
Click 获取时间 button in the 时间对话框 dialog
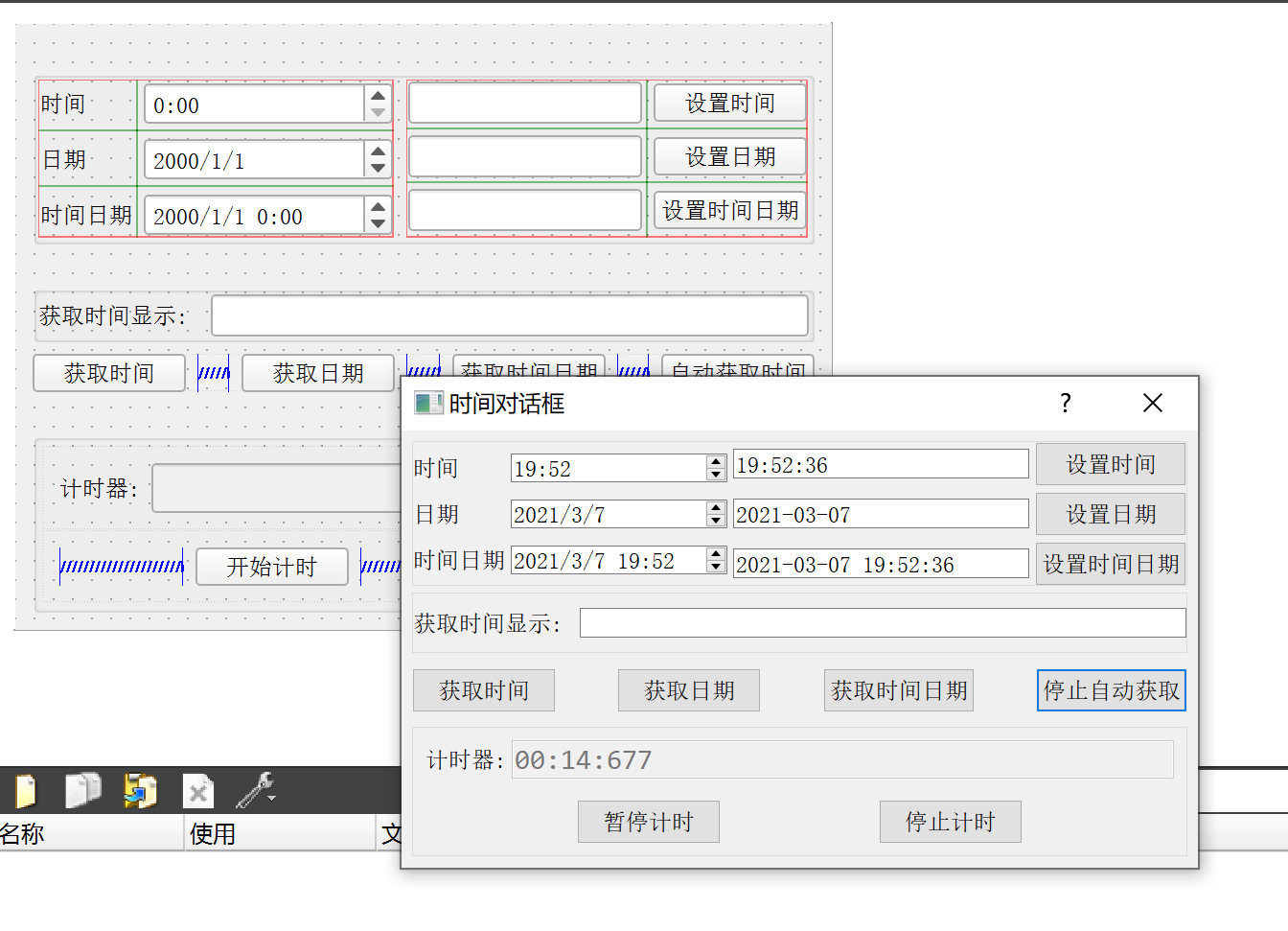(x=484, y=690)
